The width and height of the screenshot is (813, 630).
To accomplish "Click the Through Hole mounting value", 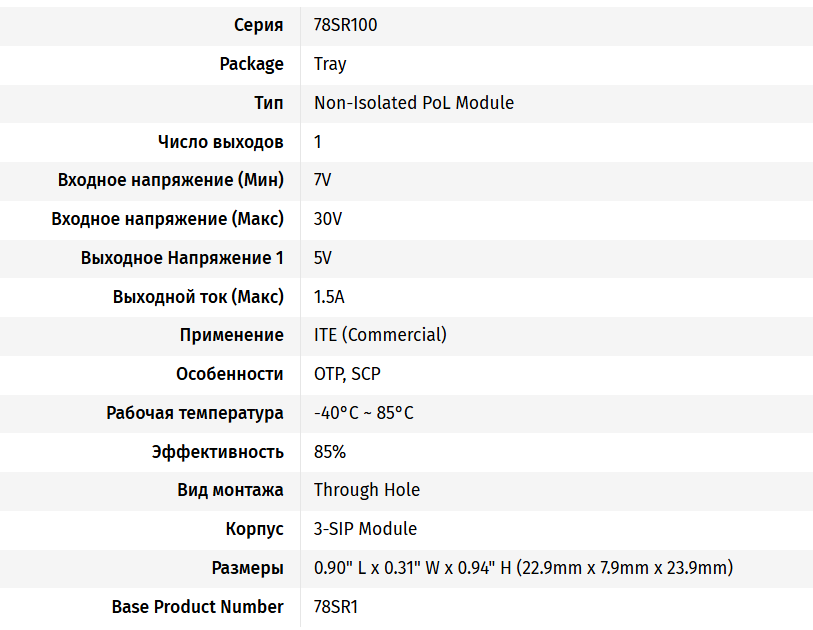I will point(367,490).
